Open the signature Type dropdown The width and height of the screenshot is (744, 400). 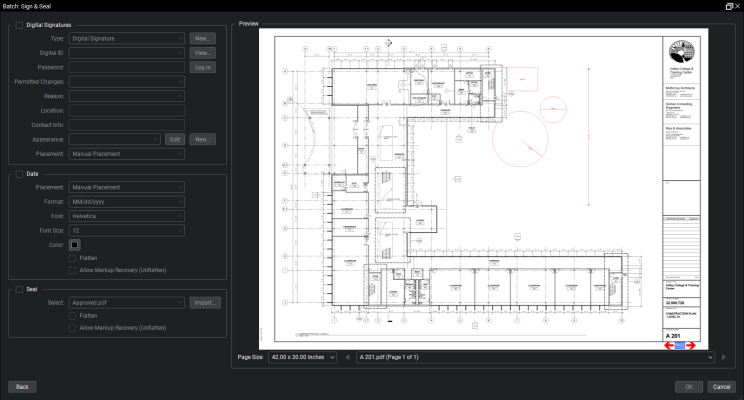tap(127, 38)
